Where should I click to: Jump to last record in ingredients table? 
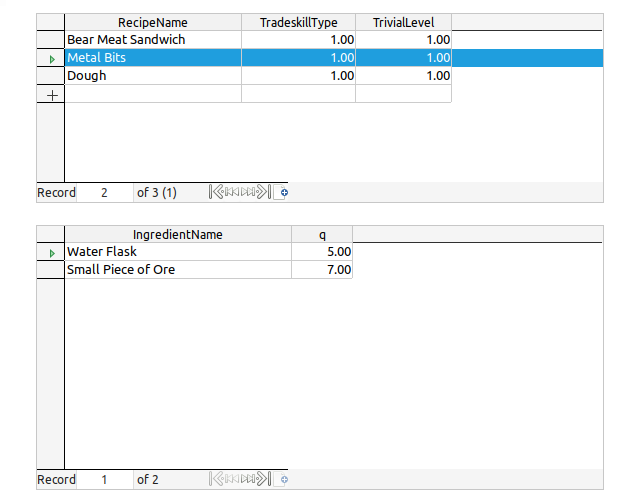click(x=264, y=479)
